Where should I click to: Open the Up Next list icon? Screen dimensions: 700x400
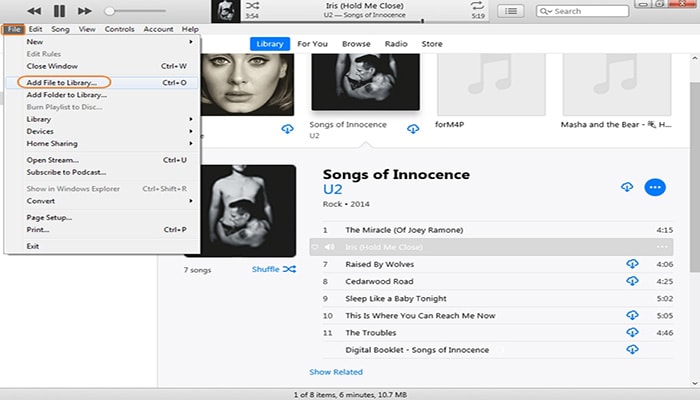coord(511,11)
